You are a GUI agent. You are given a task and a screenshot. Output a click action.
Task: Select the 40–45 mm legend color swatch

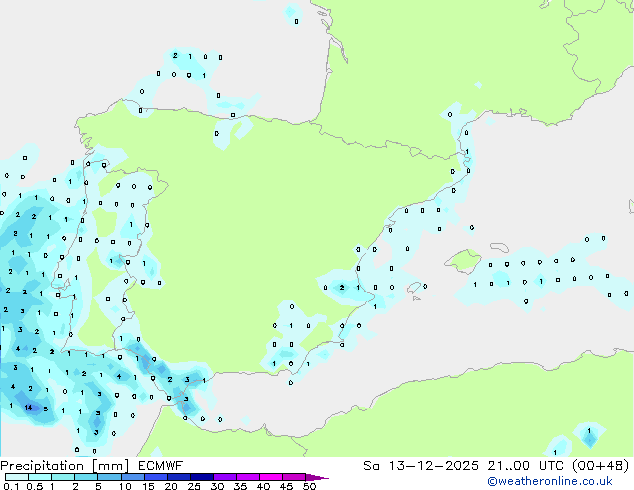tap(271, 477)
